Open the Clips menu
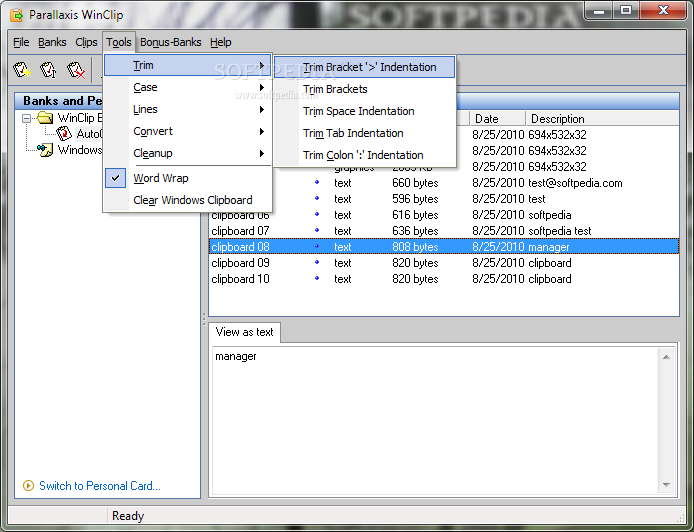Viewport: 694px width, 532px height. pos(86,42)
